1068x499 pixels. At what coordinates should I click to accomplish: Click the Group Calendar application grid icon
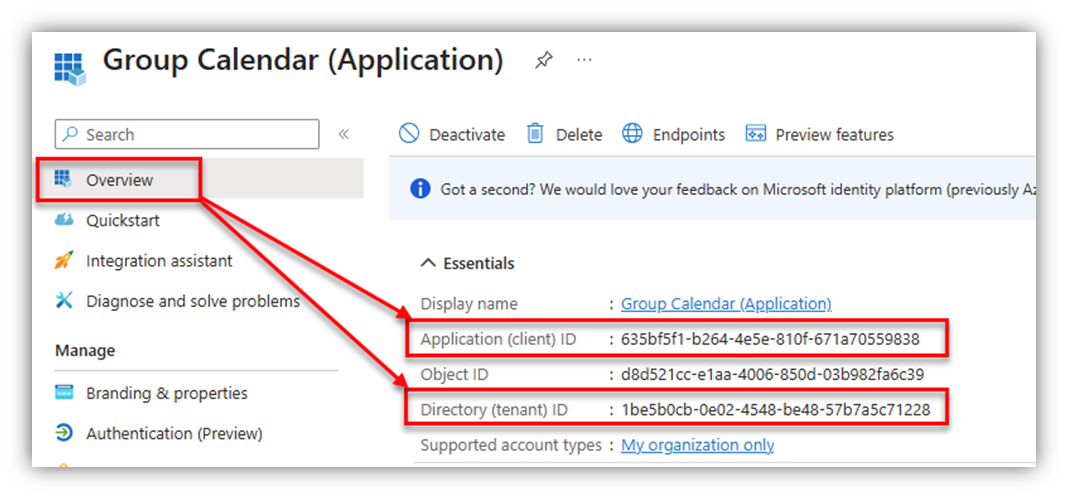pyautogui.click(x=70, y=69)
